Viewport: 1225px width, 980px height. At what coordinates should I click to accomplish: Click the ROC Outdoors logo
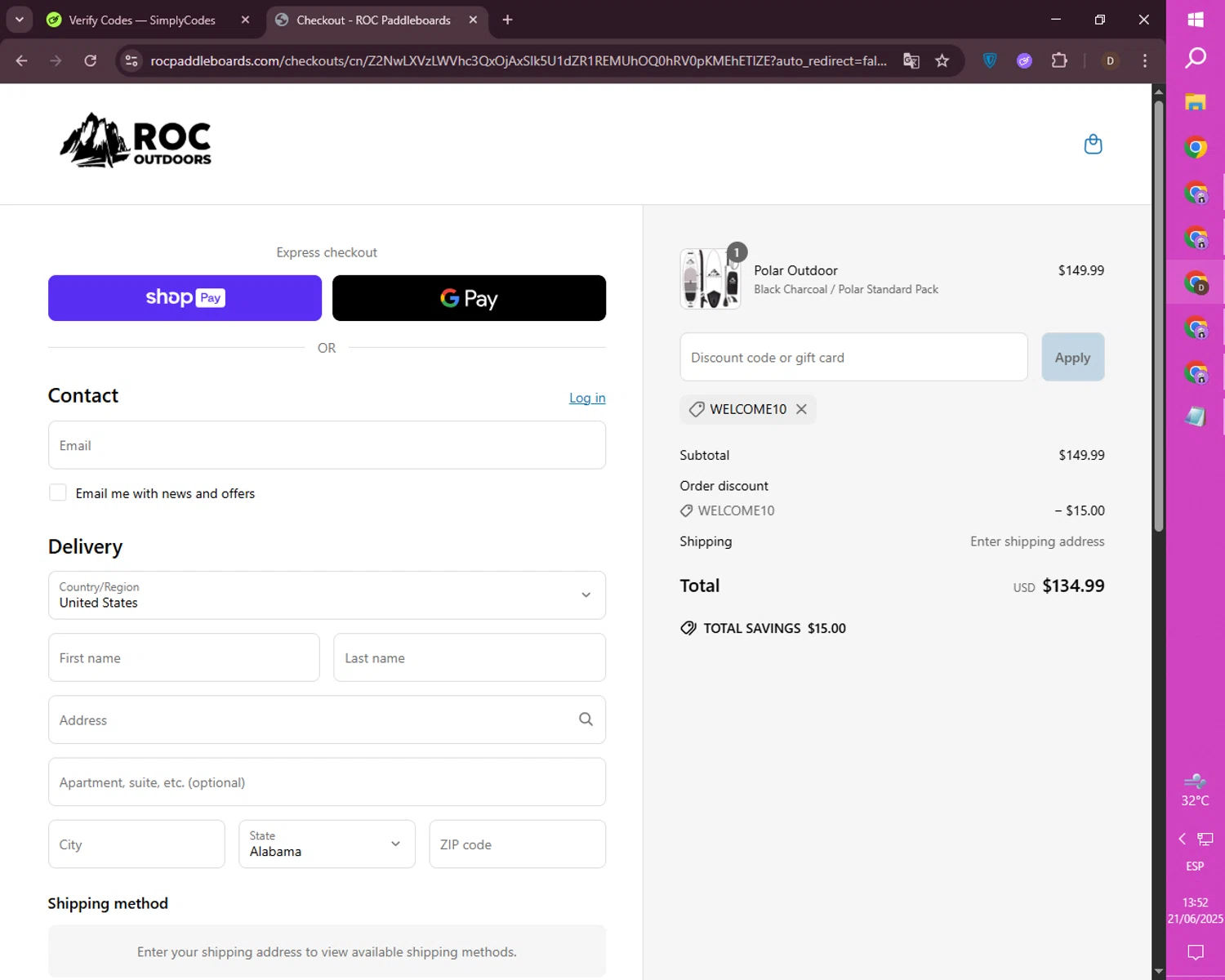coord(136,140)
